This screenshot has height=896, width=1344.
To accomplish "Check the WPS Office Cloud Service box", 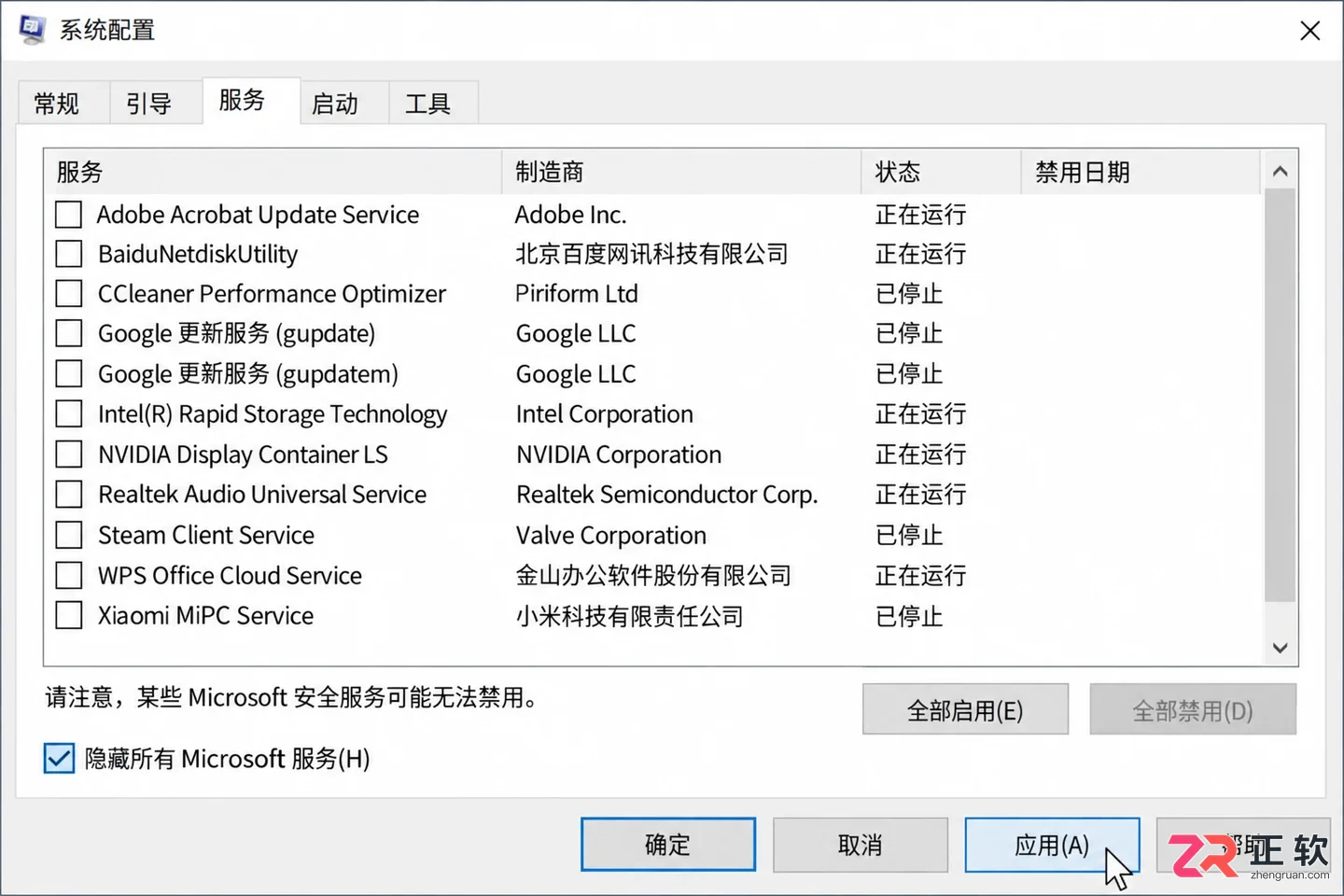I will pyautogui.click(x=68, y=575).
